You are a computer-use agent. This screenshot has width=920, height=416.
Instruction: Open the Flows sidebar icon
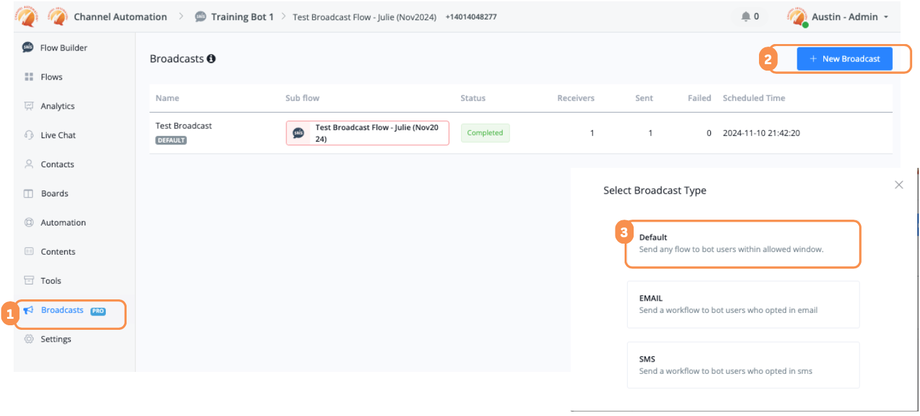28,77
